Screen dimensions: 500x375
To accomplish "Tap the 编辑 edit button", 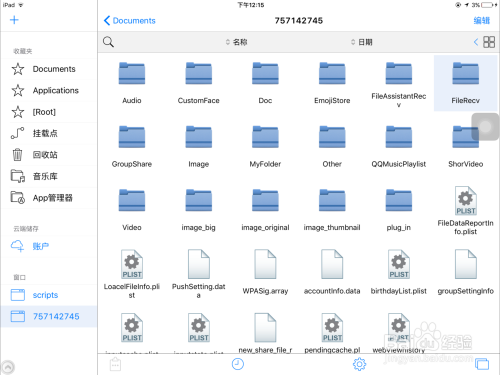I will coord(482,21).
